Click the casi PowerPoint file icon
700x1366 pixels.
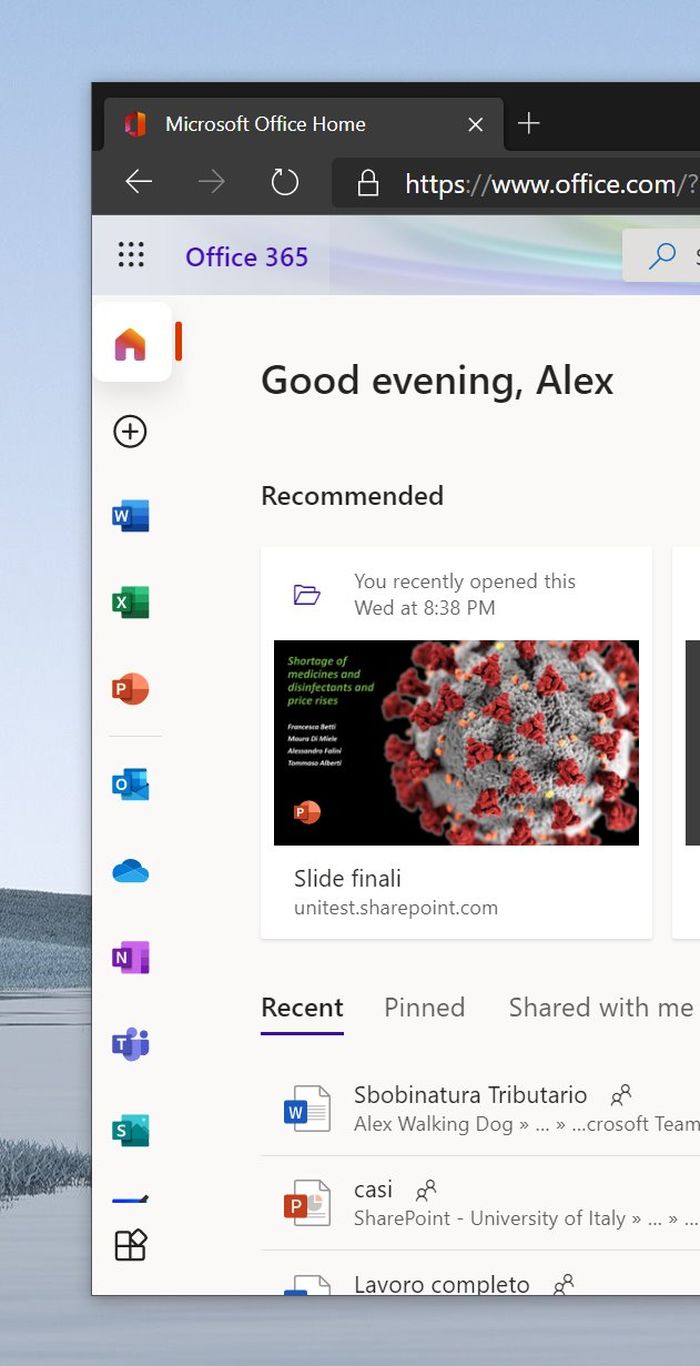(307, 1203)
